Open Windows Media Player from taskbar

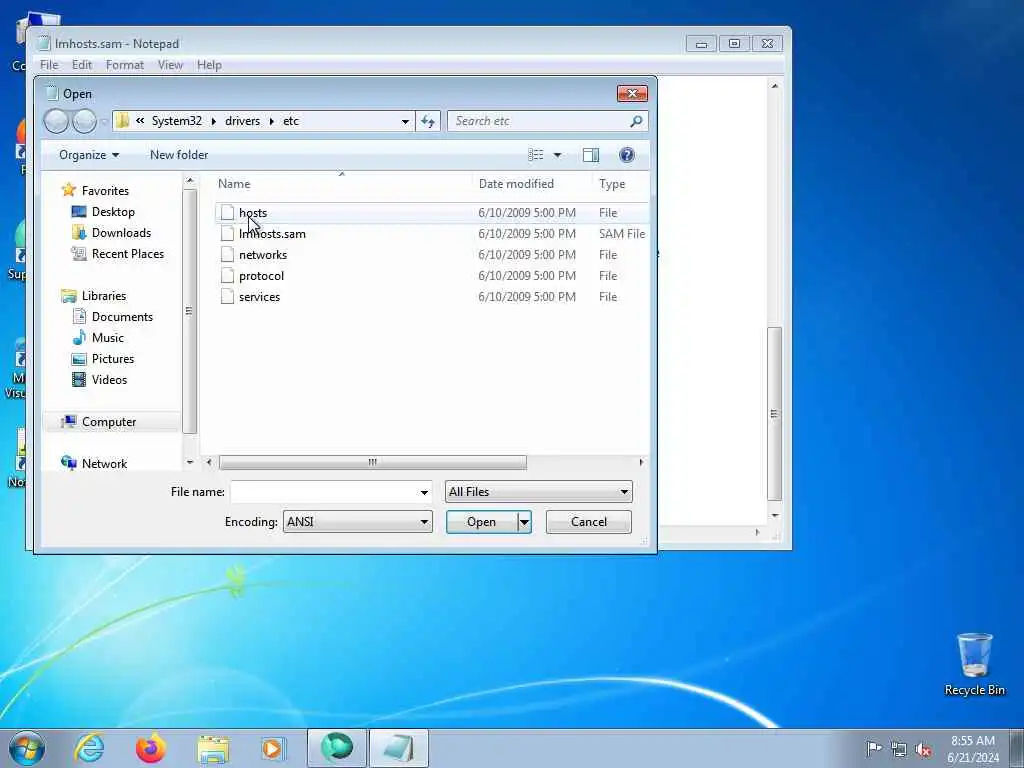(272, 748)
